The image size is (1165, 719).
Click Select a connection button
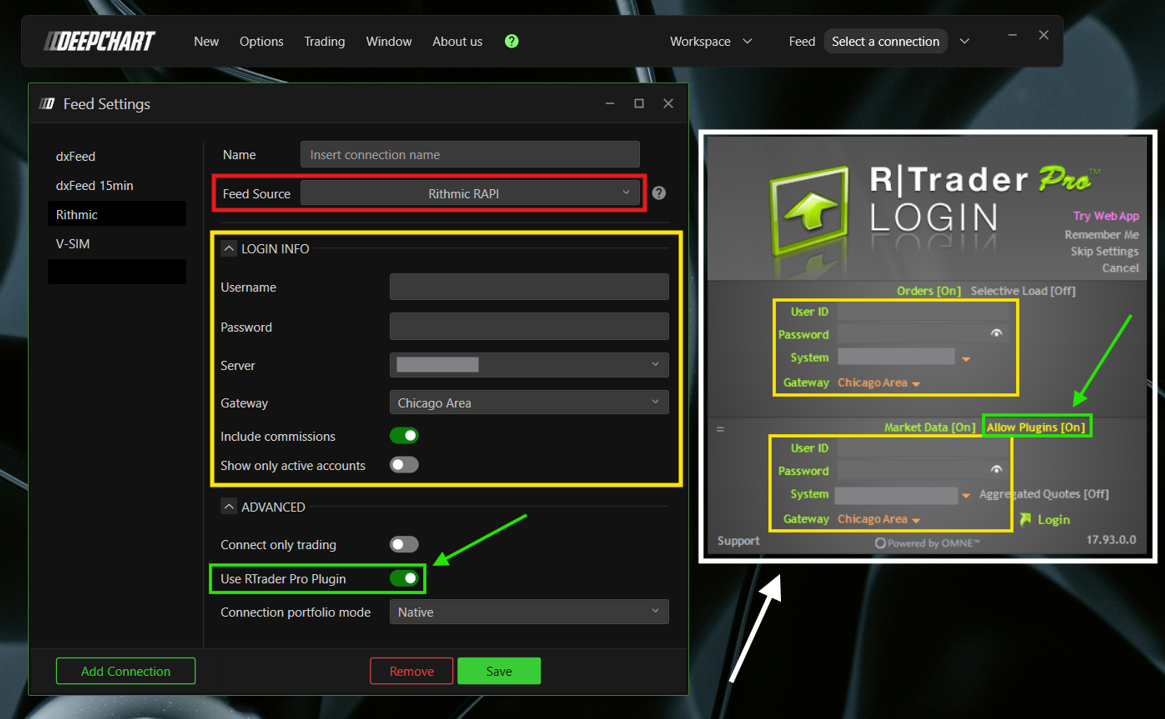point(886,42)
